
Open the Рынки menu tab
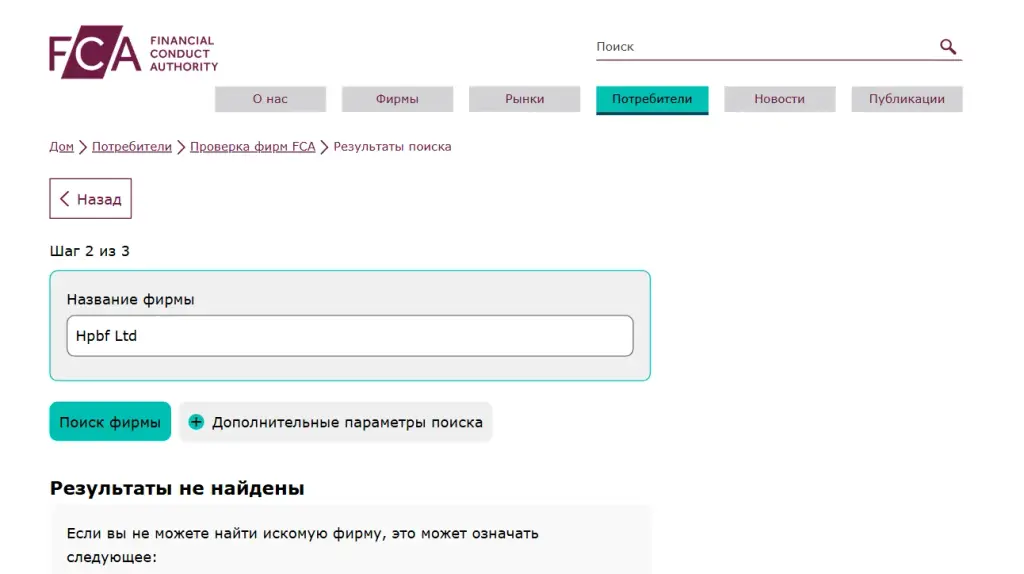point(524,99)
